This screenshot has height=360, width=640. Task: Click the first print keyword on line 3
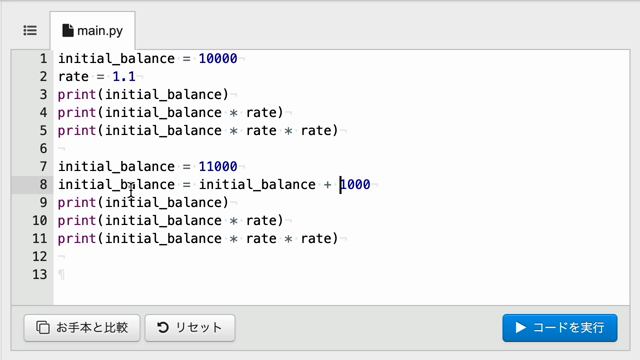[77, 95]
